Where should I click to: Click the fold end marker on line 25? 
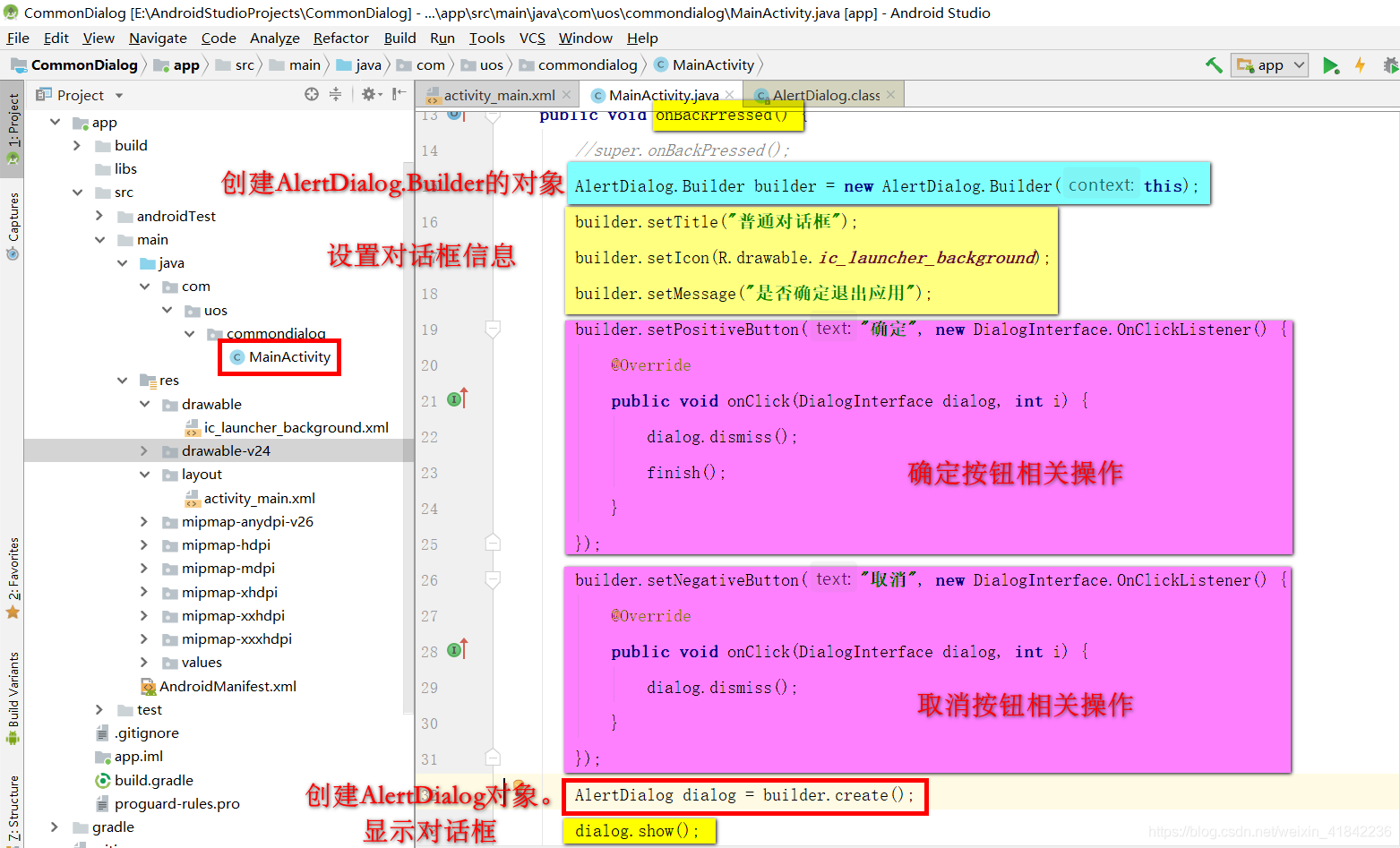(493, 543)
